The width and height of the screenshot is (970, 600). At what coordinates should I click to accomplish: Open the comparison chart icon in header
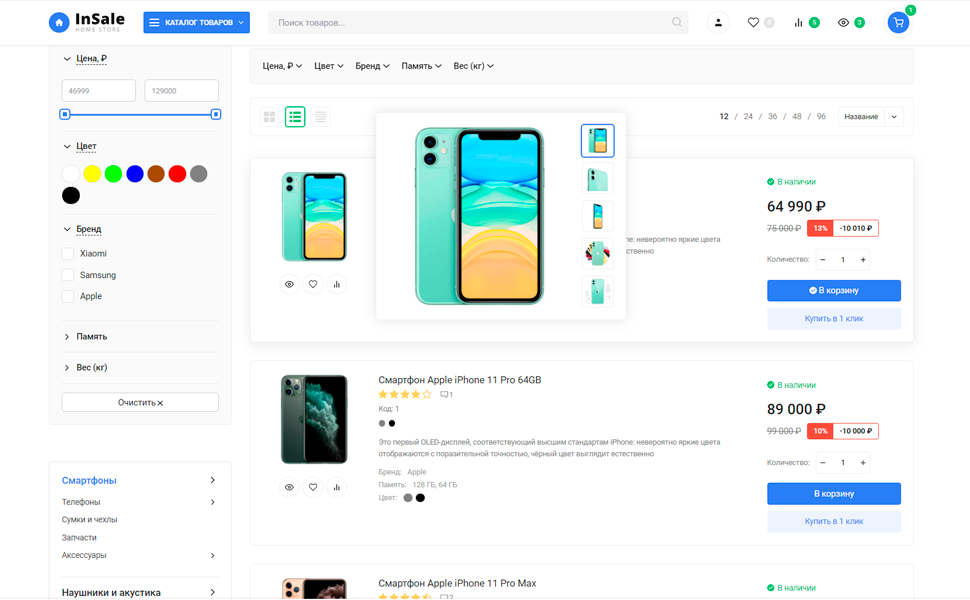pyautogui.click(x=798, y=22)
